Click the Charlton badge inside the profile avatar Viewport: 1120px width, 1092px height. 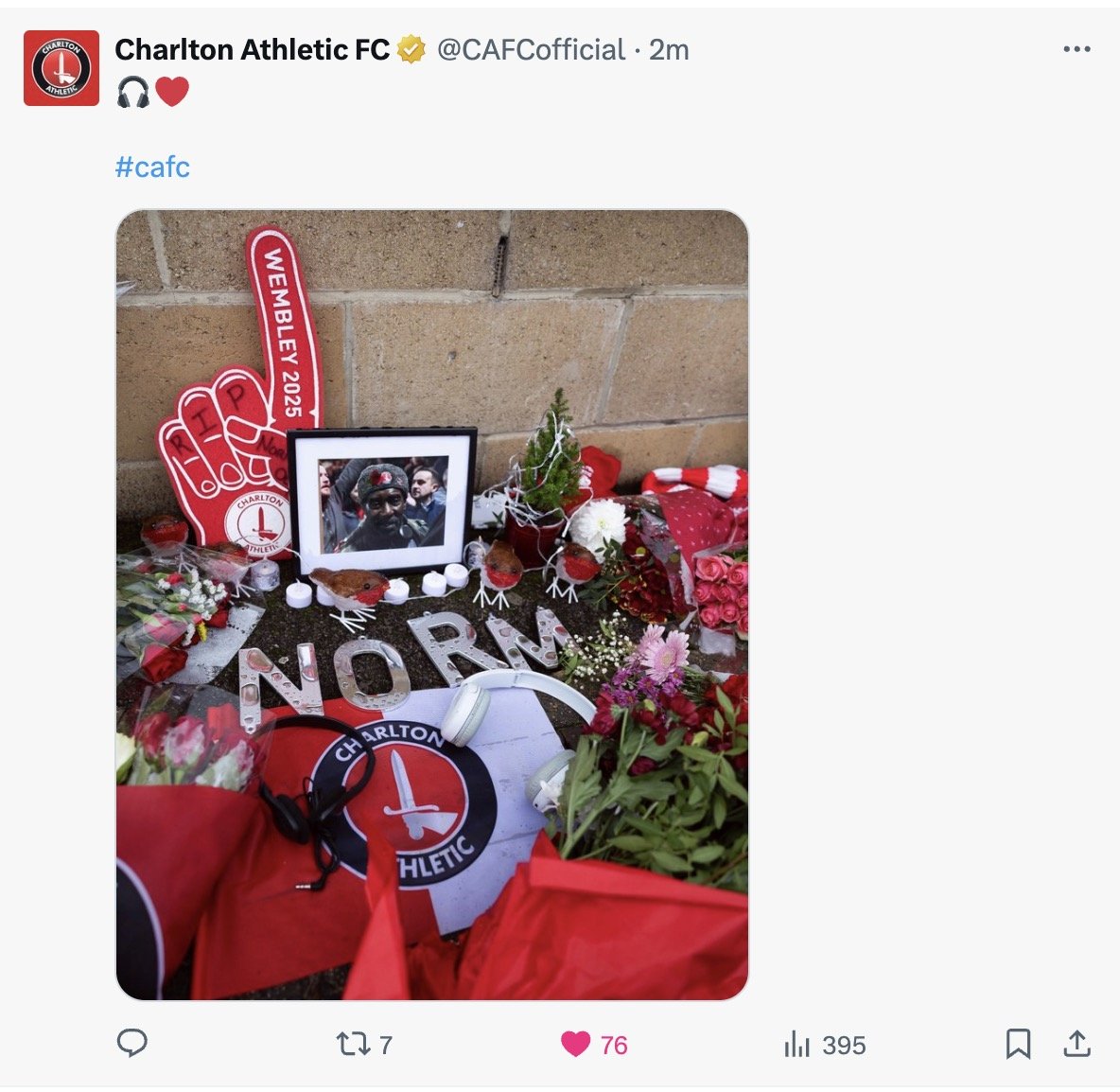click(61, 68)
